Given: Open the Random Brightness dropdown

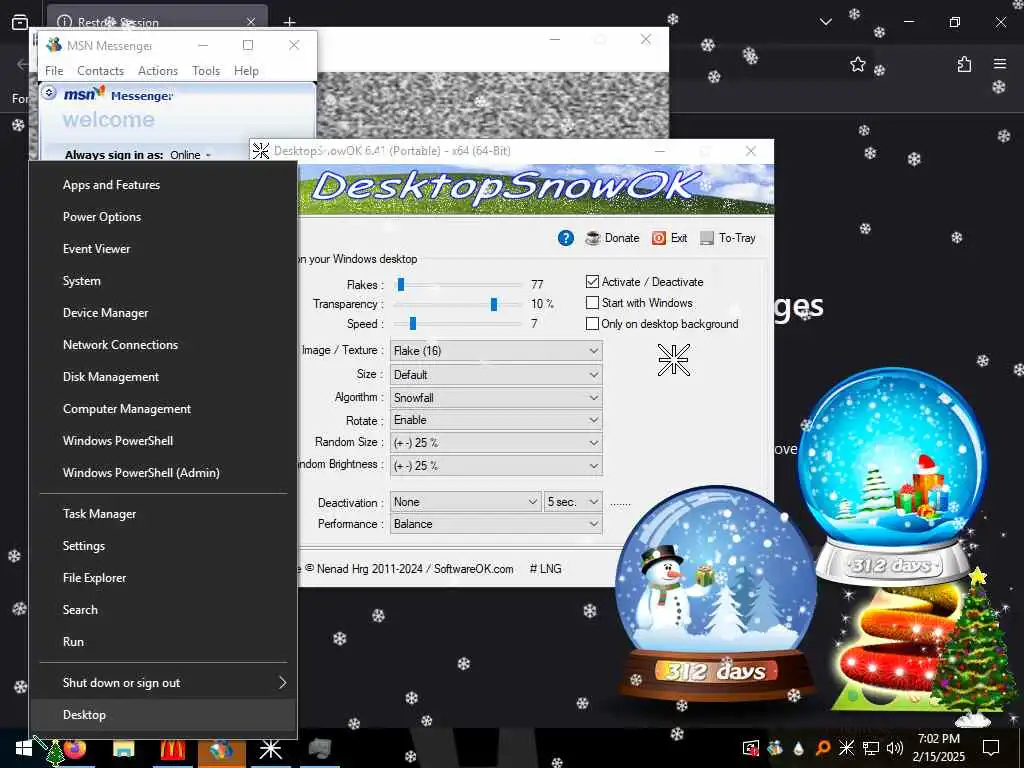Looking at the screenshot, I should click(x=496, y=466).
